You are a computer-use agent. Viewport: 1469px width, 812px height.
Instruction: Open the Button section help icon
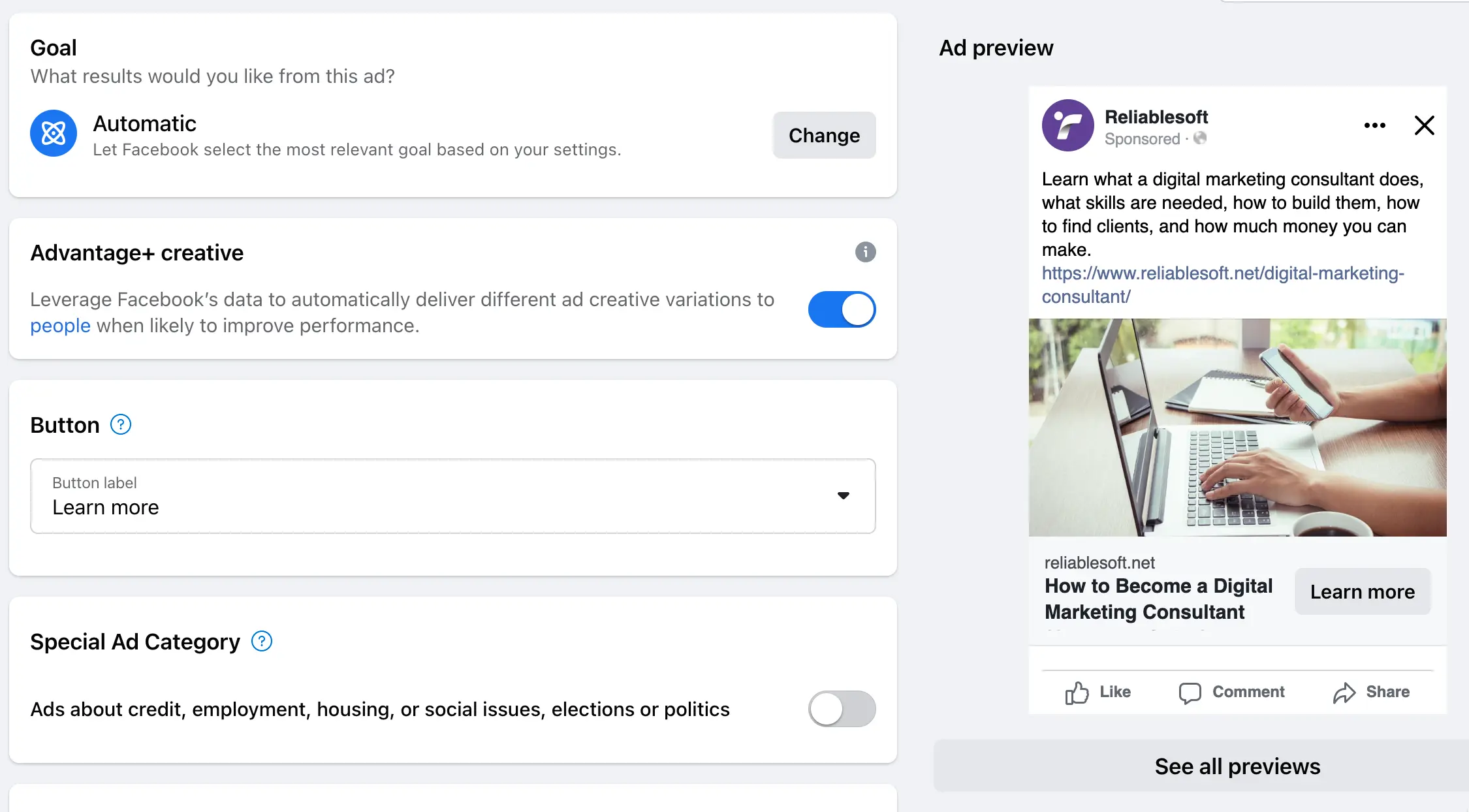121,425
